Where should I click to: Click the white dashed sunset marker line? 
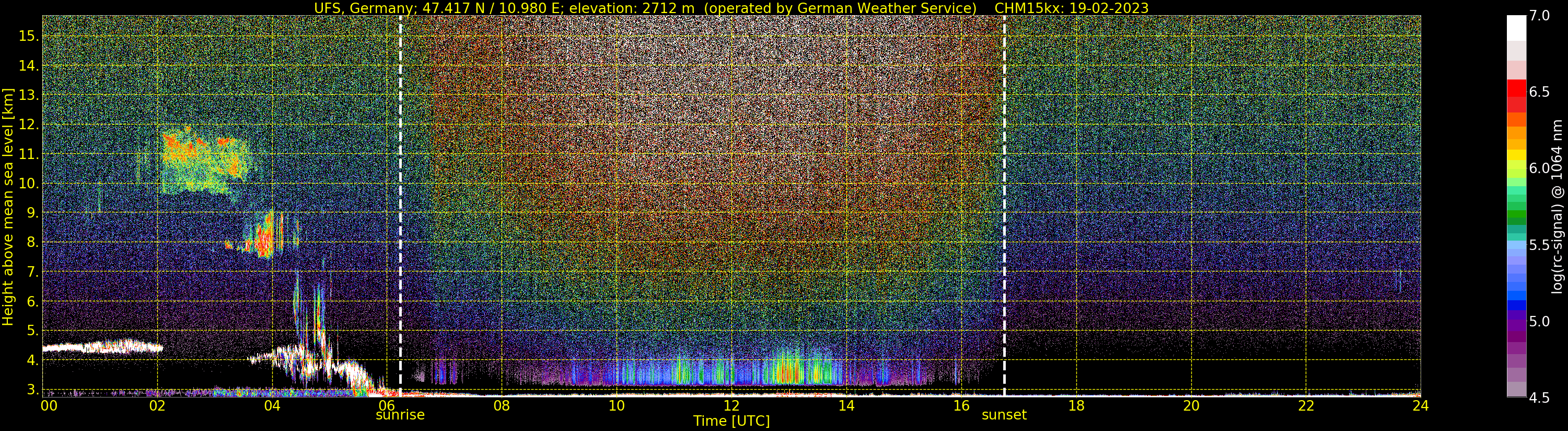[1004, 206]
